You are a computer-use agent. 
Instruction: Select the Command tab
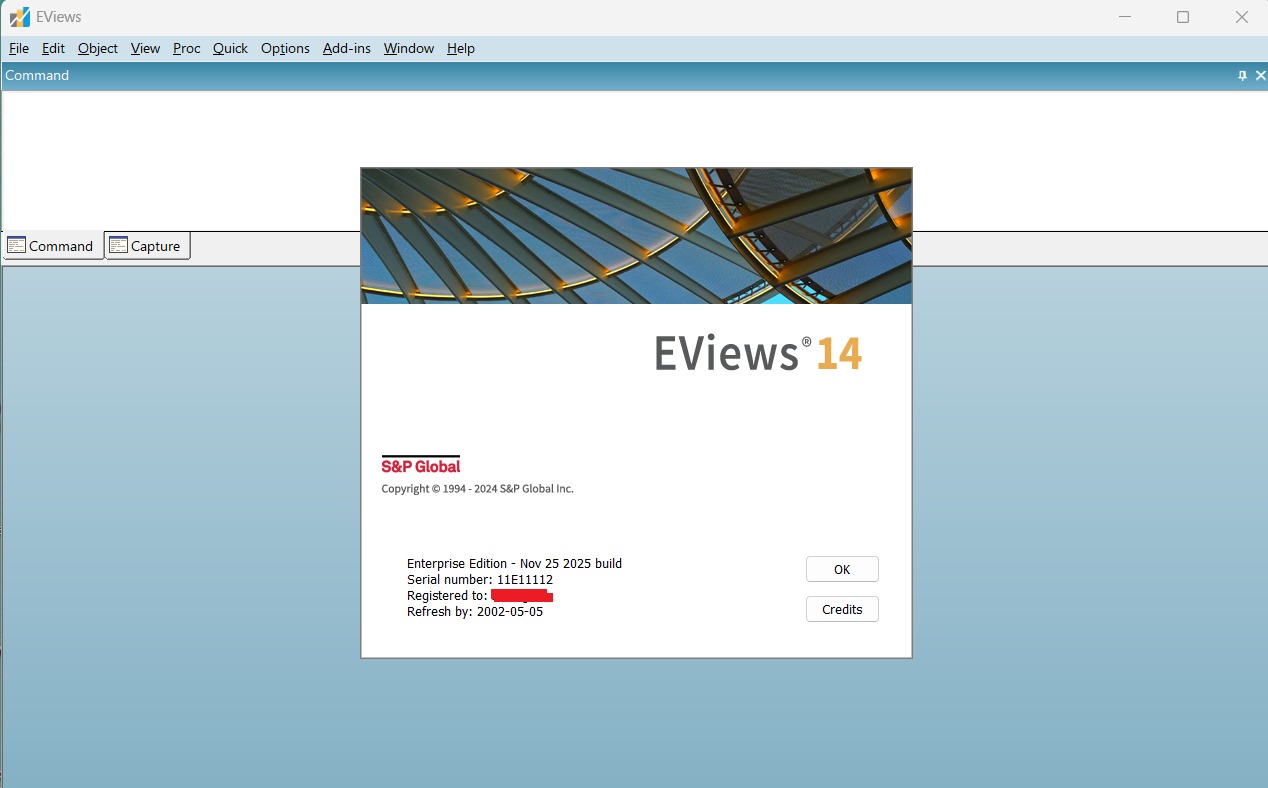[52, 246]
